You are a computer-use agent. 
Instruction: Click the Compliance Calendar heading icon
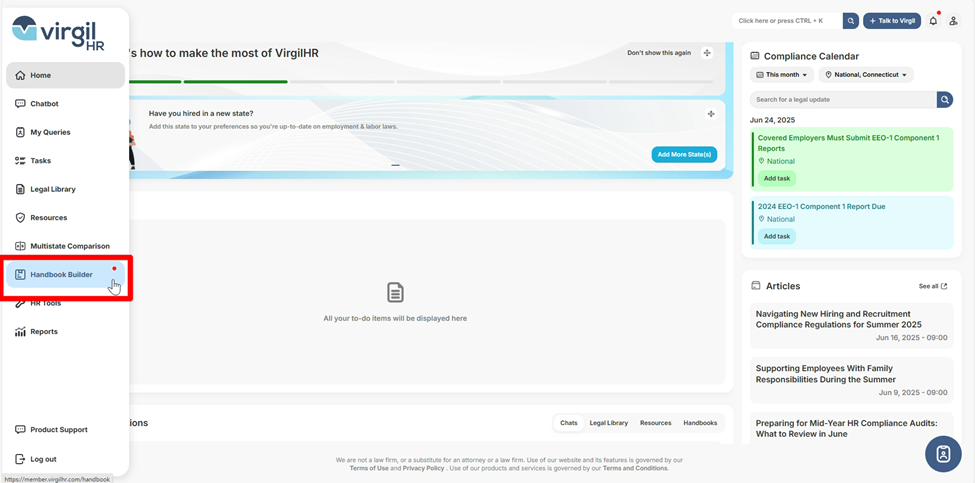point(755,56)
